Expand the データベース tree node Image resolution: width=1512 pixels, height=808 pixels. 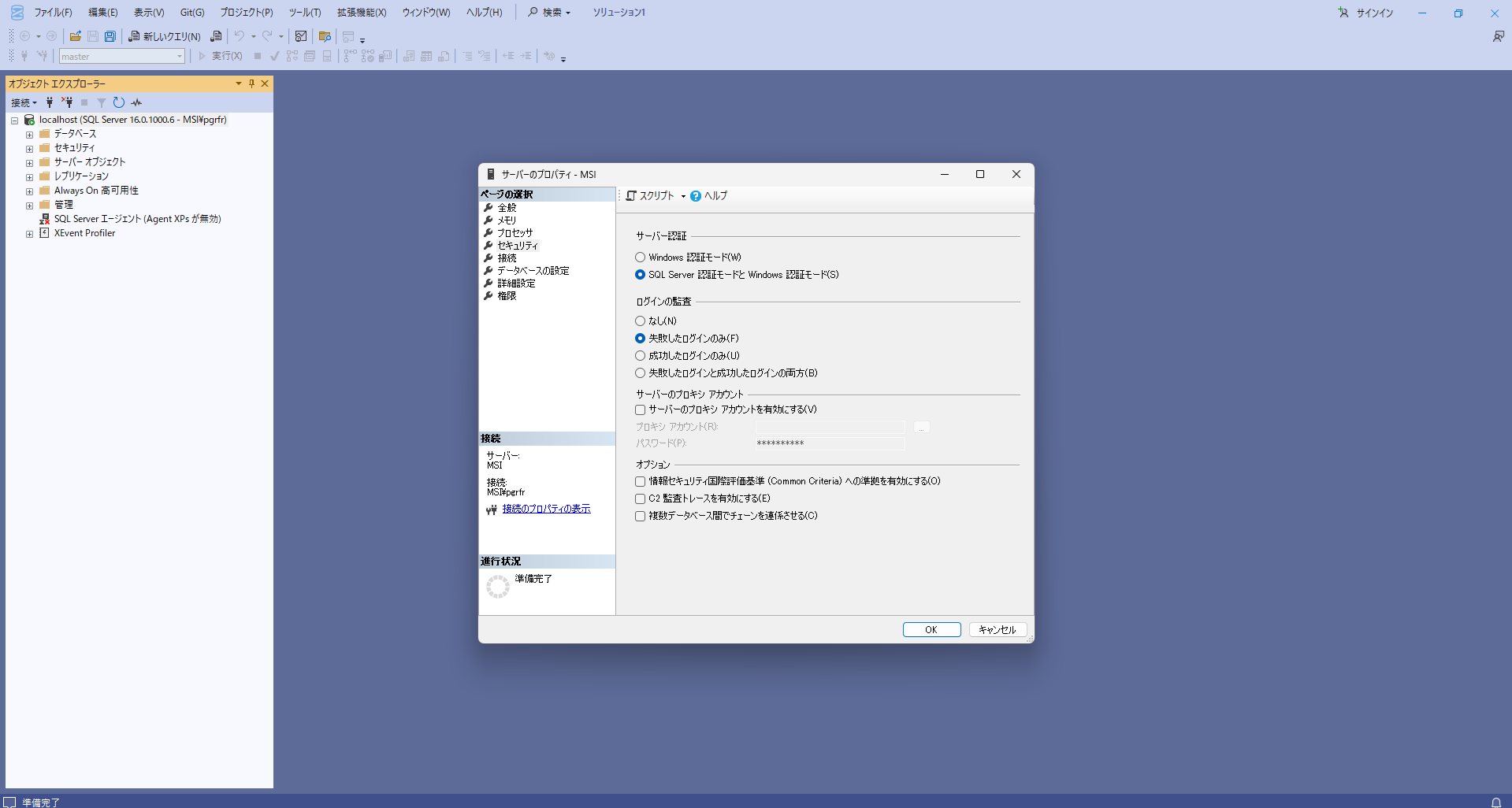pyautogui.click(x=29, y=134)
